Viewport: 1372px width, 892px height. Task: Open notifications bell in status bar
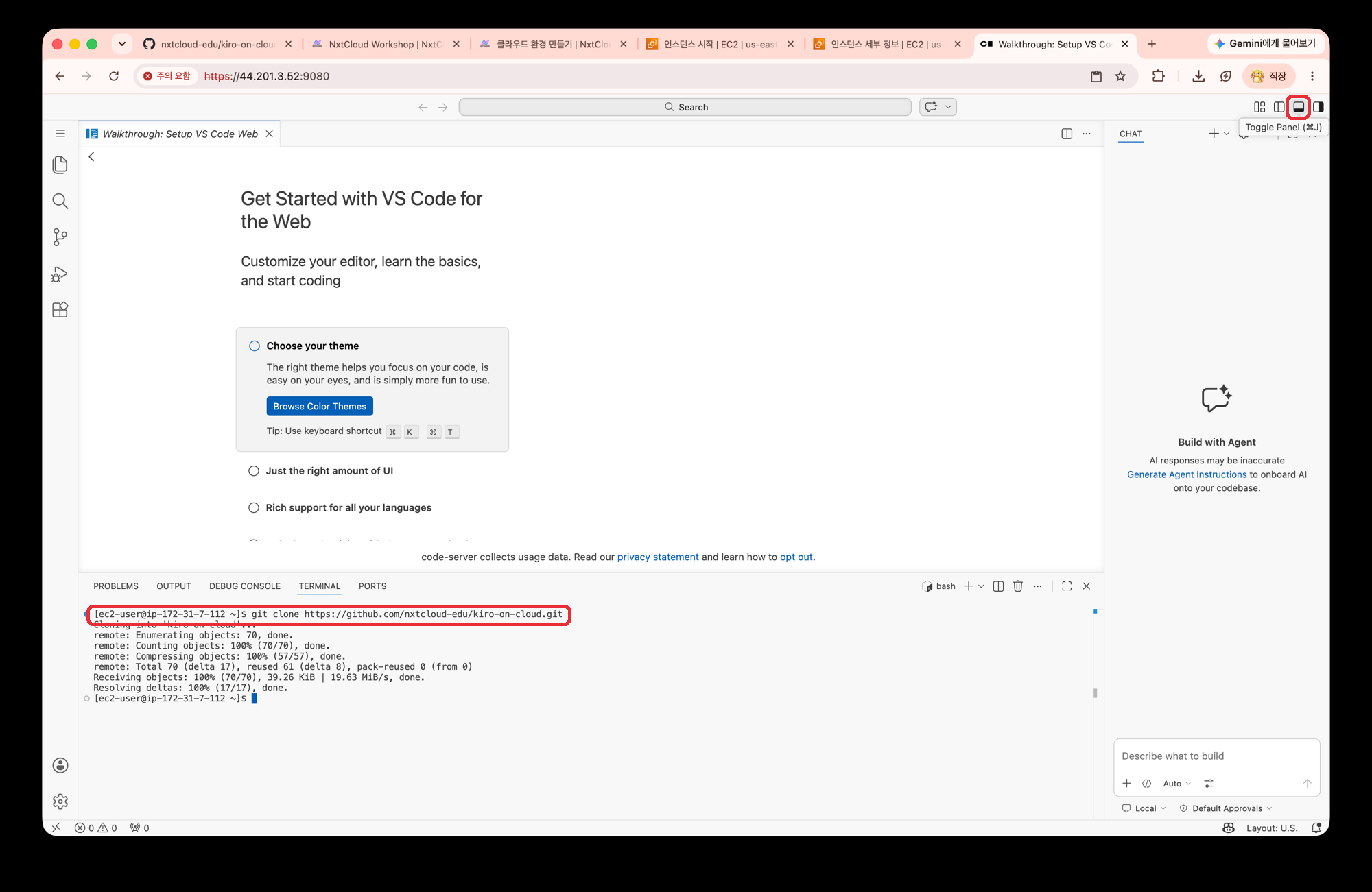[1316, 828]
